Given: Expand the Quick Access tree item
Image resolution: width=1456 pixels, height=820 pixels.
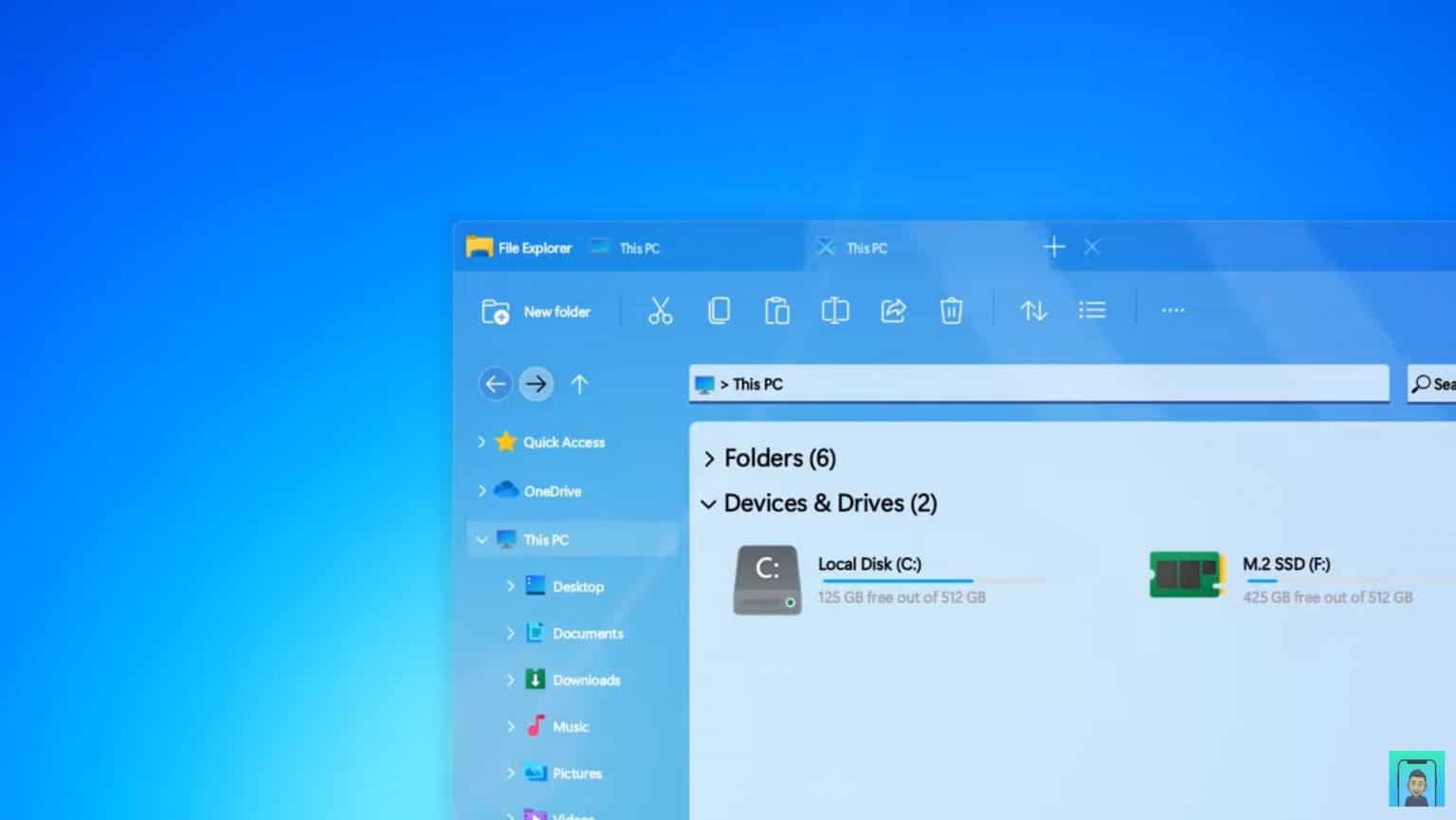Looking at the screenshot, I should [x=482, y=442].
